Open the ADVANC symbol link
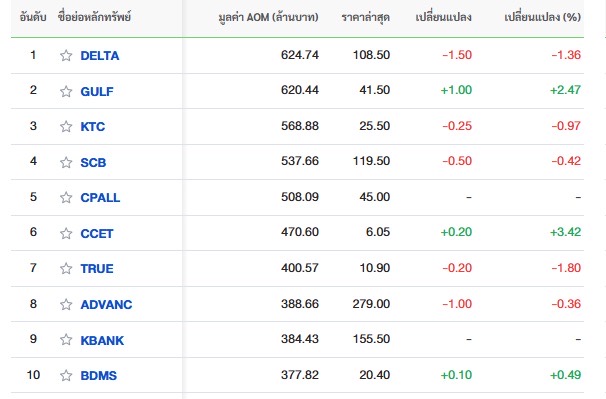The height and width of the screenshot is (399, 606). [x=106, y=305]
